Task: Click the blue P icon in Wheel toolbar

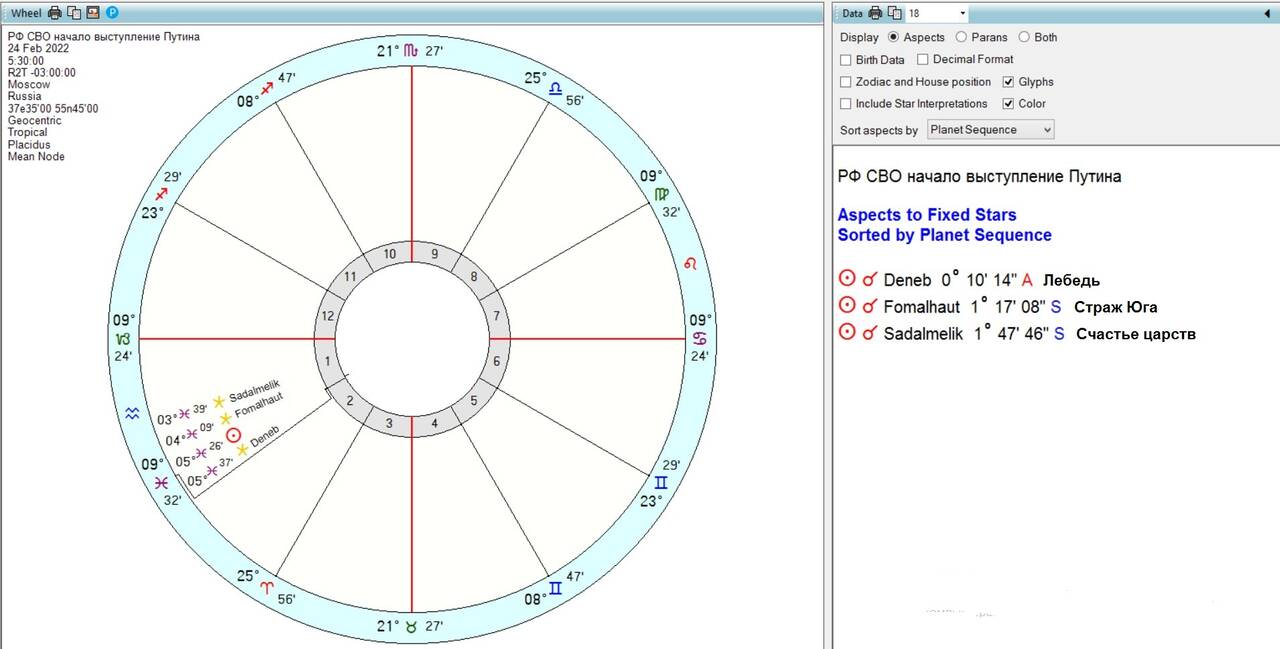Action: (x=112, y=13)
